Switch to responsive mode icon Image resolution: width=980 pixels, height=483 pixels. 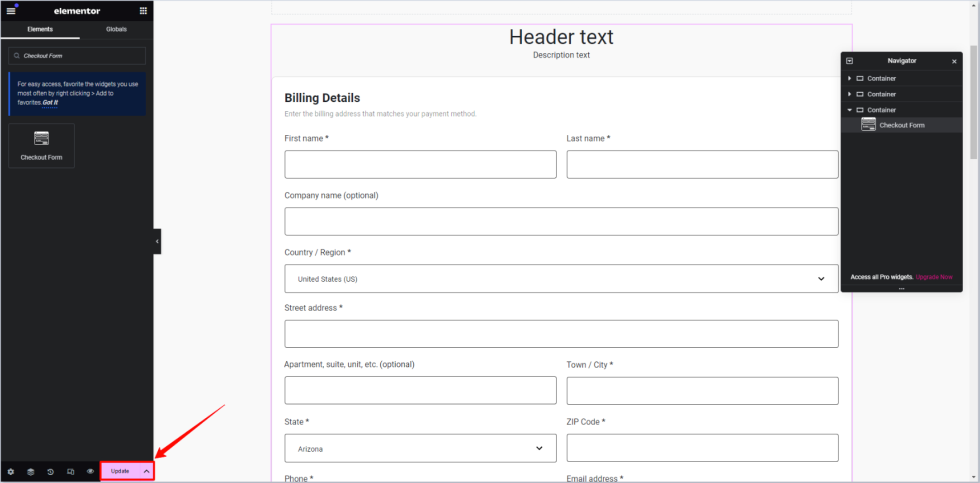pyautogui.click(x=70, y=471)
